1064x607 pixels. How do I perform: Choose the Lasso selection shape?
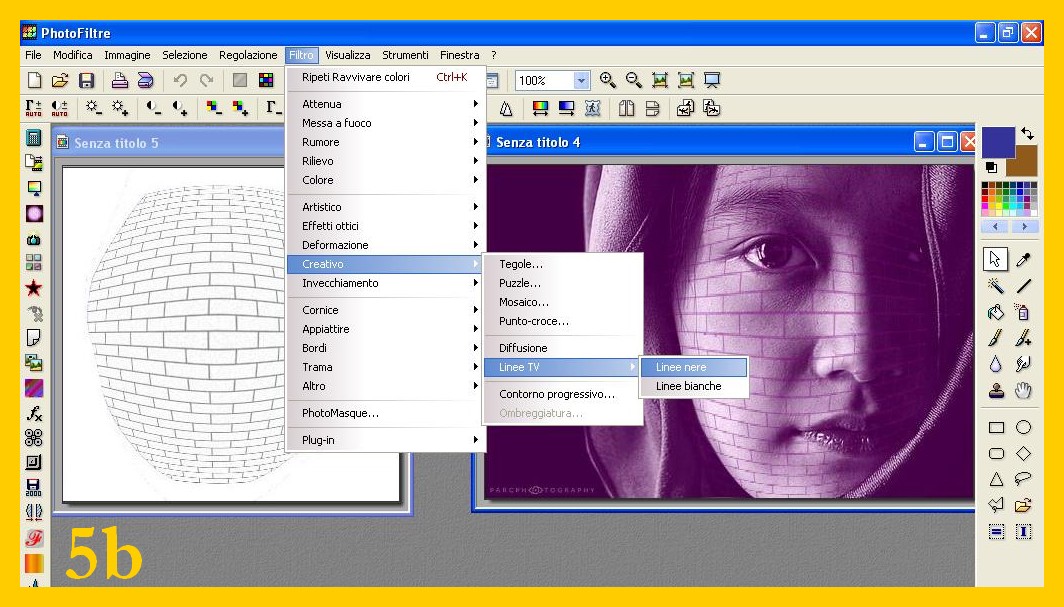tap(1023, 479)
